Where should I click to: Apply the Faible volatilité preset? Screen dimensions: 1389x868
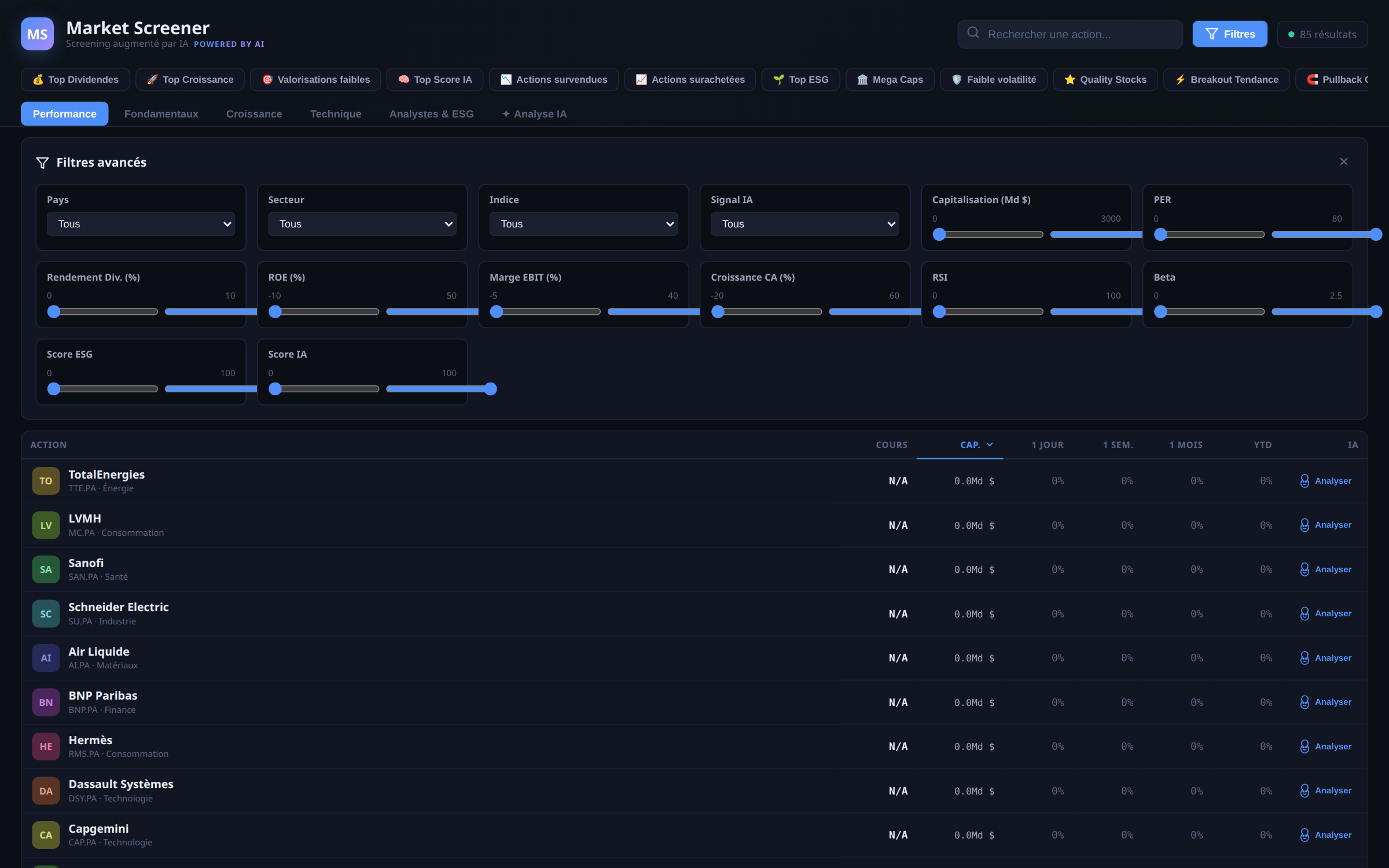point(994,79)
